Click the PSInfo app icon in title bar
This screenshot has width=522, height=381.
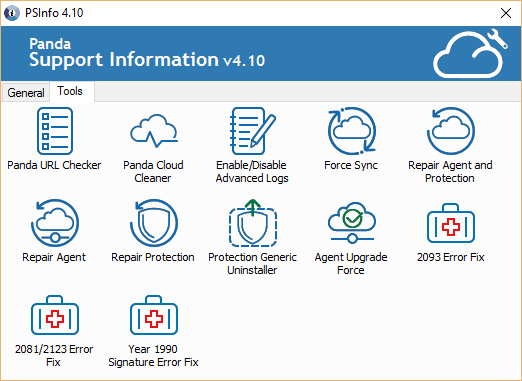pos(12,13)
